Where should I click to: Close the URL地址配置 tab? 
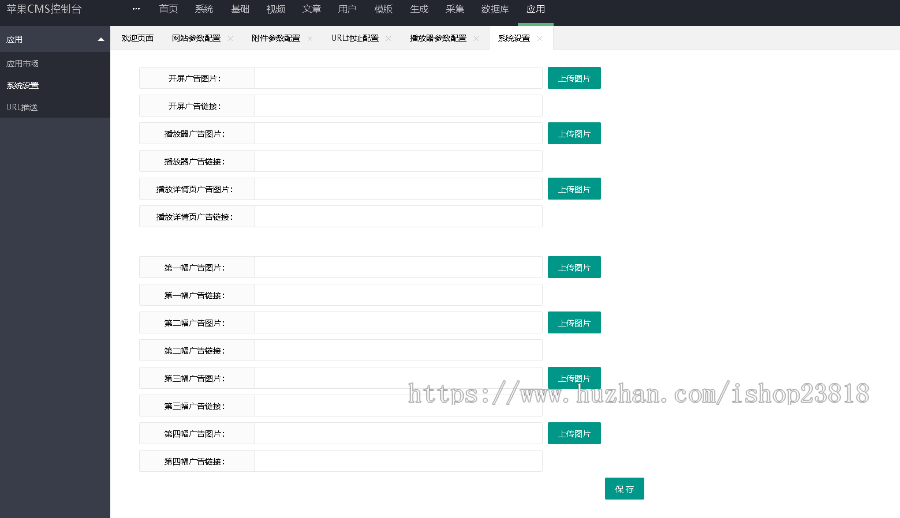click(389, 38)
